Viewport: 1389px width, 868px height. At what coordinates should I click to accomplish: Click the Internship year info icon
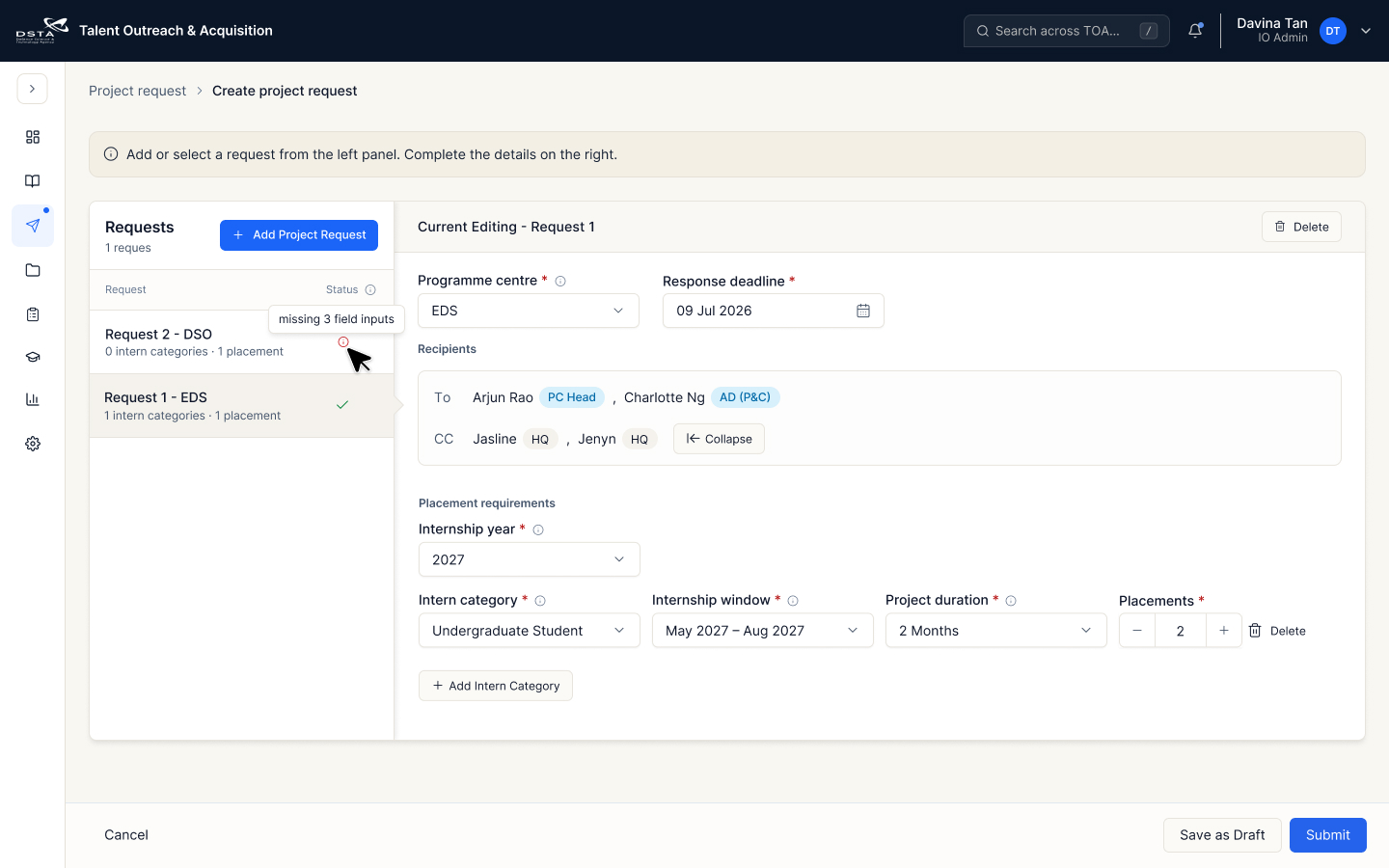tap(538, 530)
